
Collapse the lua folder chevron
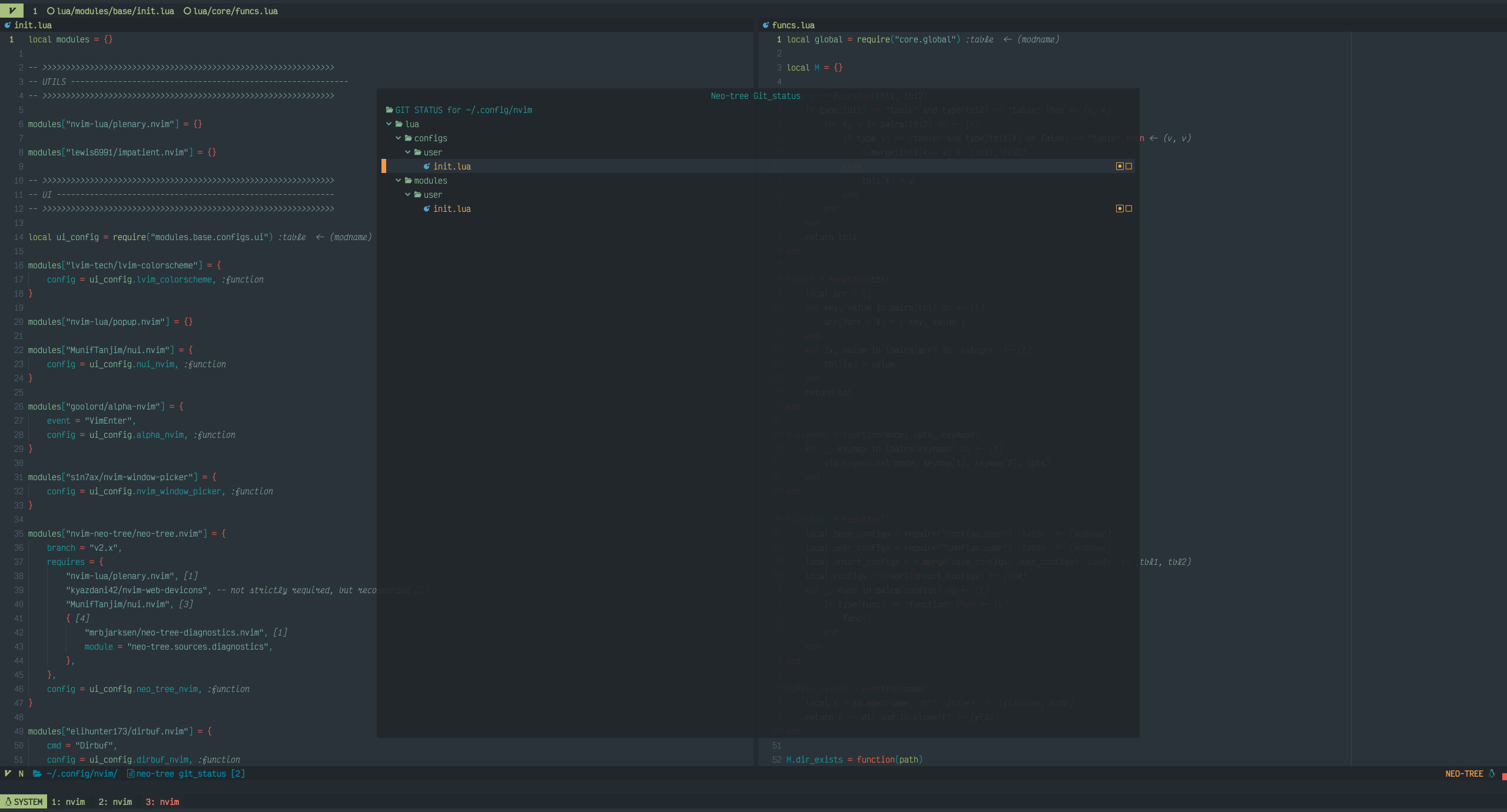point(389,124)
